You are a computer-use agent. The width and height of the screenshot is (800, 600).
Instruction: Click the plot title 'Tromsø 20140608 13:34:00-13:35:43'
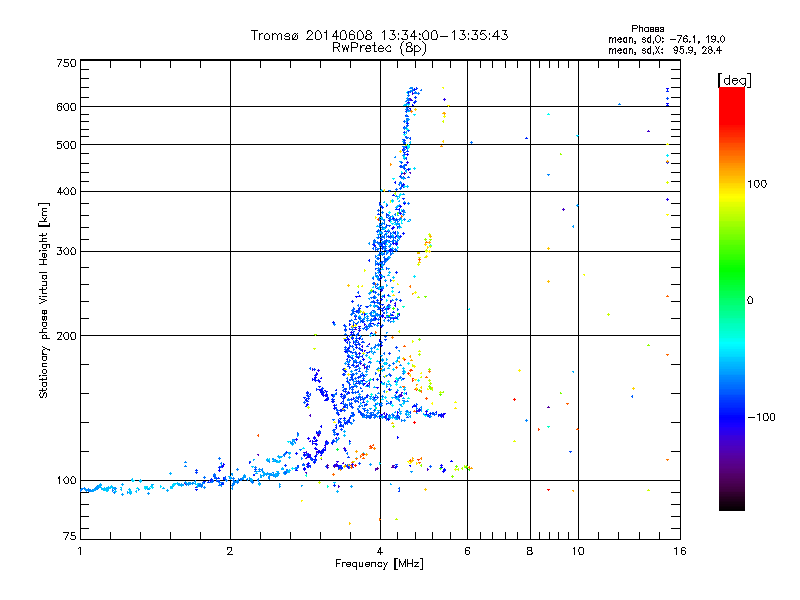[379, 35]
